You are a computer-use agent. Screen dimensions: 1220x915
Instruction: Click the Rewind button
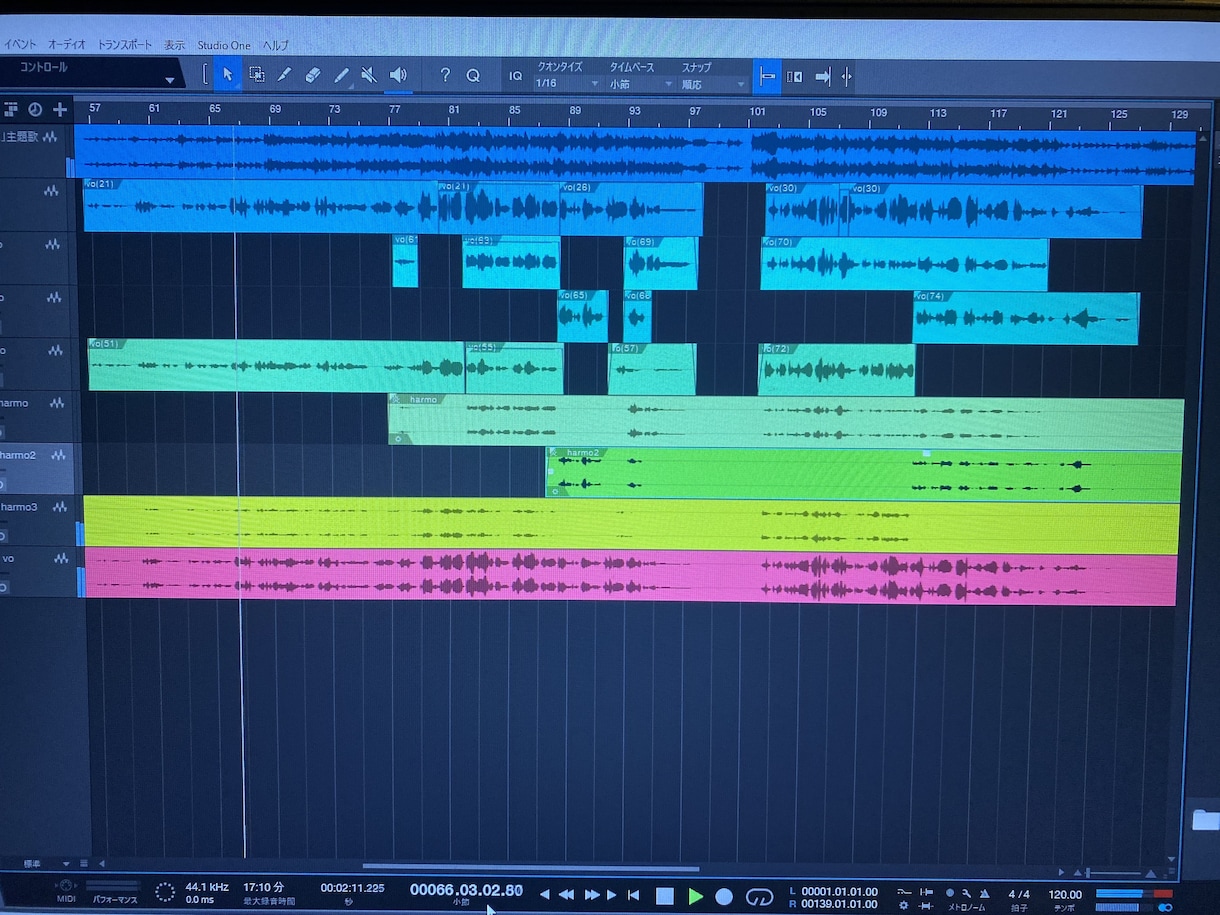[566, 895]
